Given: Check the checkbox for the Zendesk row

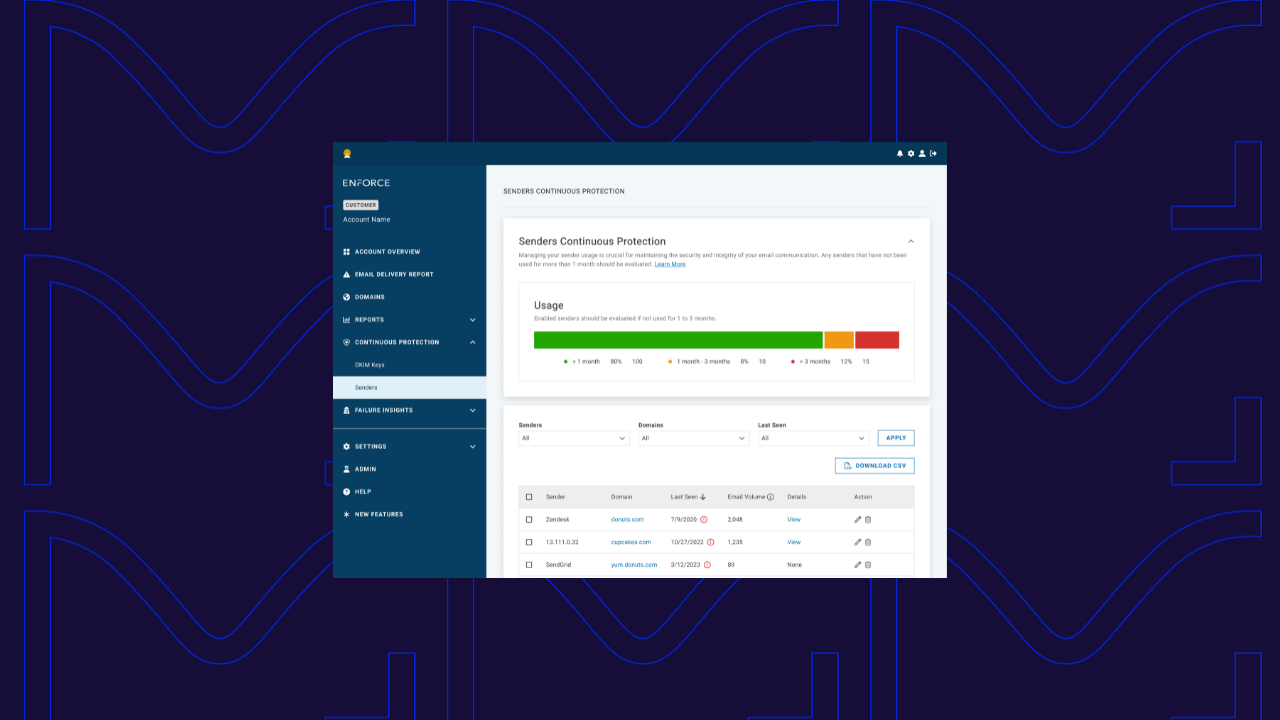Looking at the screenshot, I should point(529,519).
